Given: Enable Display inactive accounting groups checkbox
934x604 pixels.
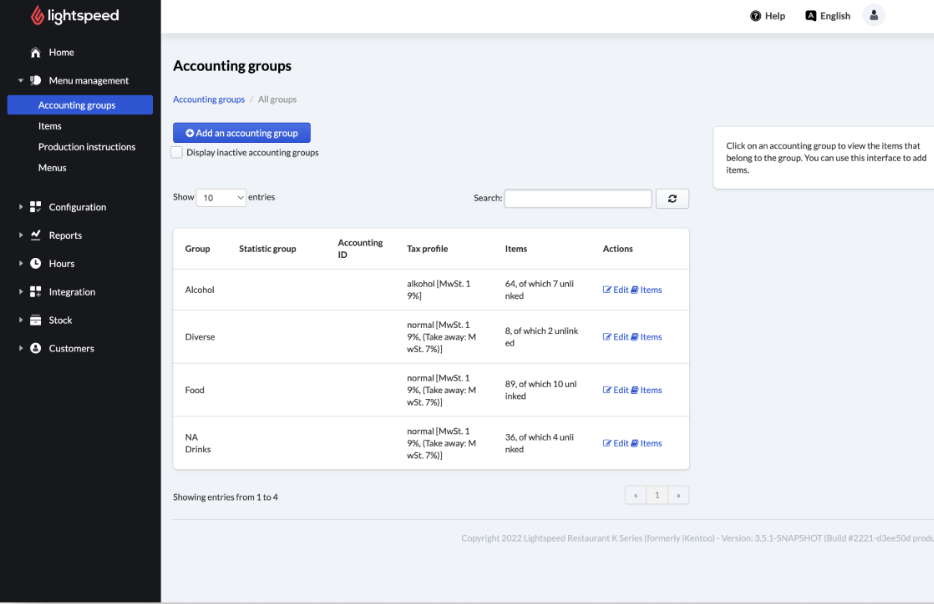Looking at the screenshot, I should coord(177,153).
